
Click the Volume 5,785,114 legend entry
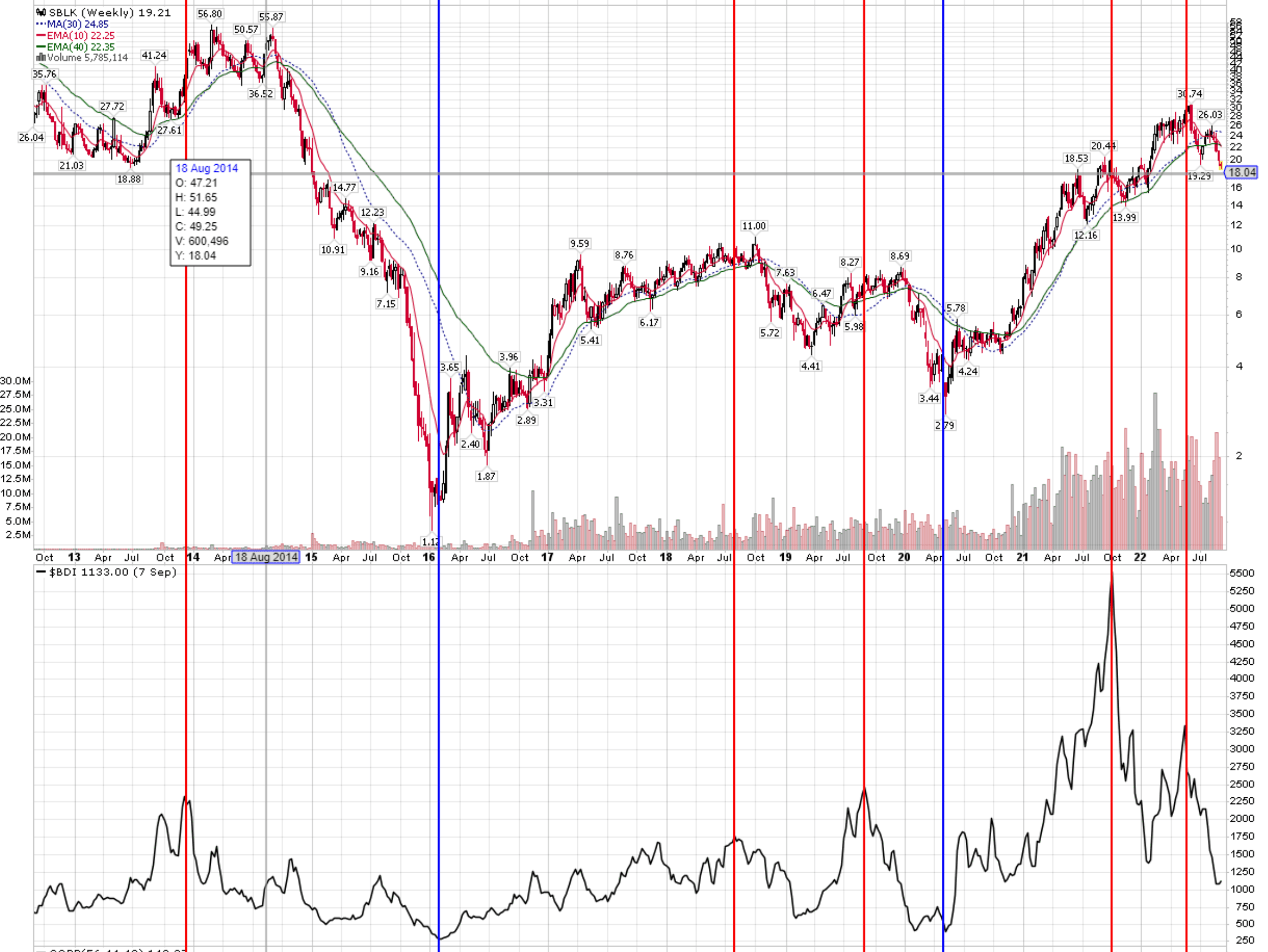pyautogui.click(x=82, y=57)
